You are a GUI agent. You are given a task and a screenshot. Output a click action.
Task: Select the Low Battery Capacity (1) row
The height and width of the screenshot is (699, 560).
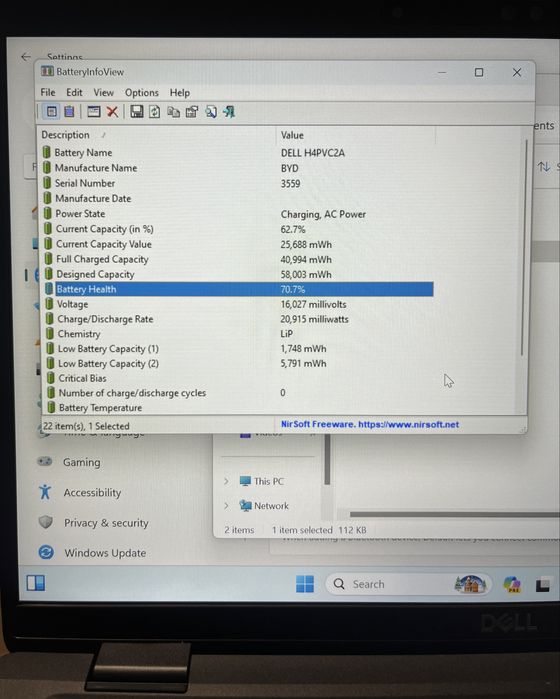point(240,349)
